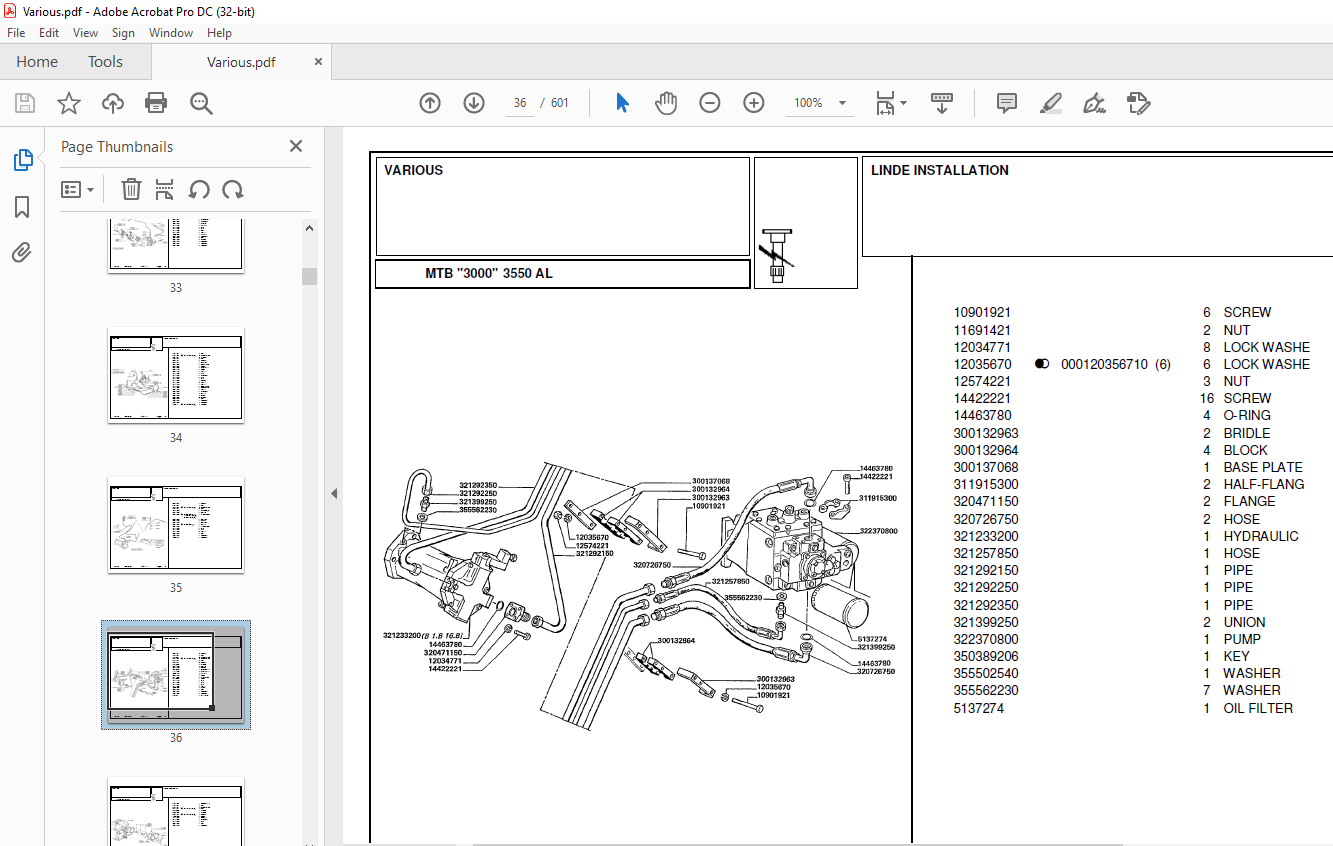Add the document to bookmarks with the star

(69, 103)
